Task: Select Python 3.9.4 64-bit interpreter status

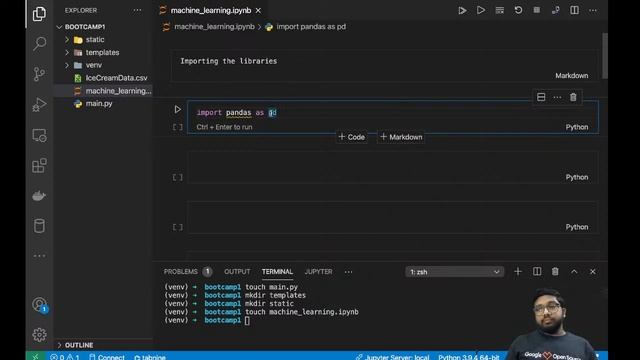Action: point(469,357)
